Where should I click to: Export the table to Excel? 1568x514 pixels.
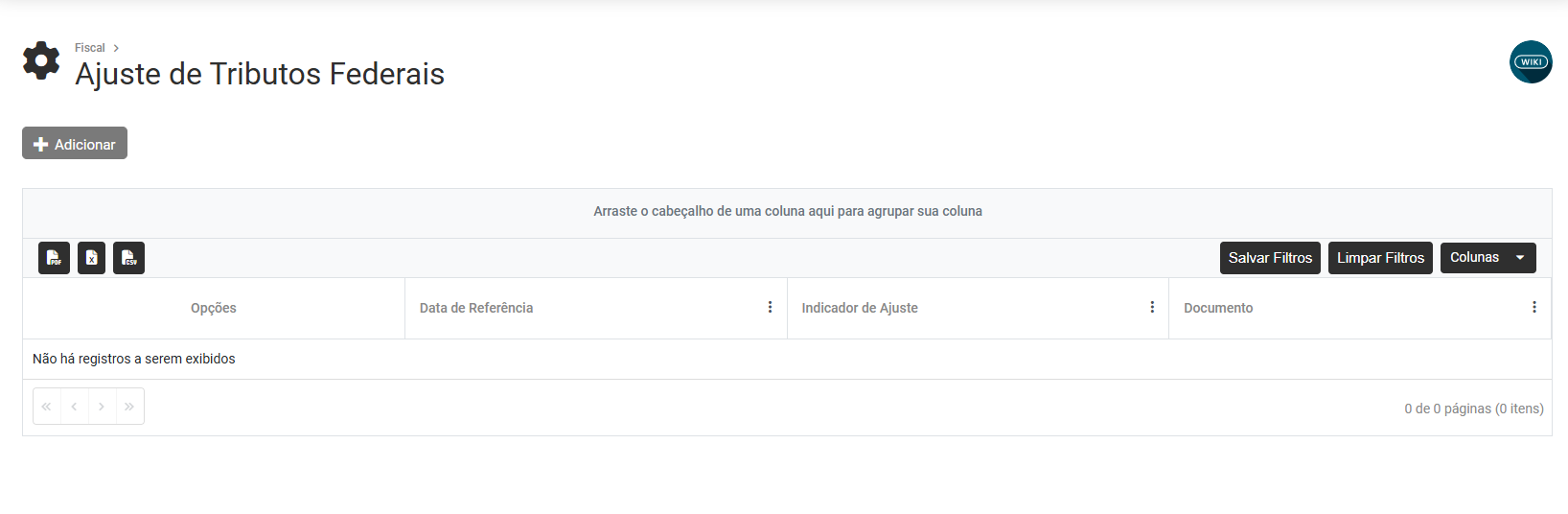point(91,258)
